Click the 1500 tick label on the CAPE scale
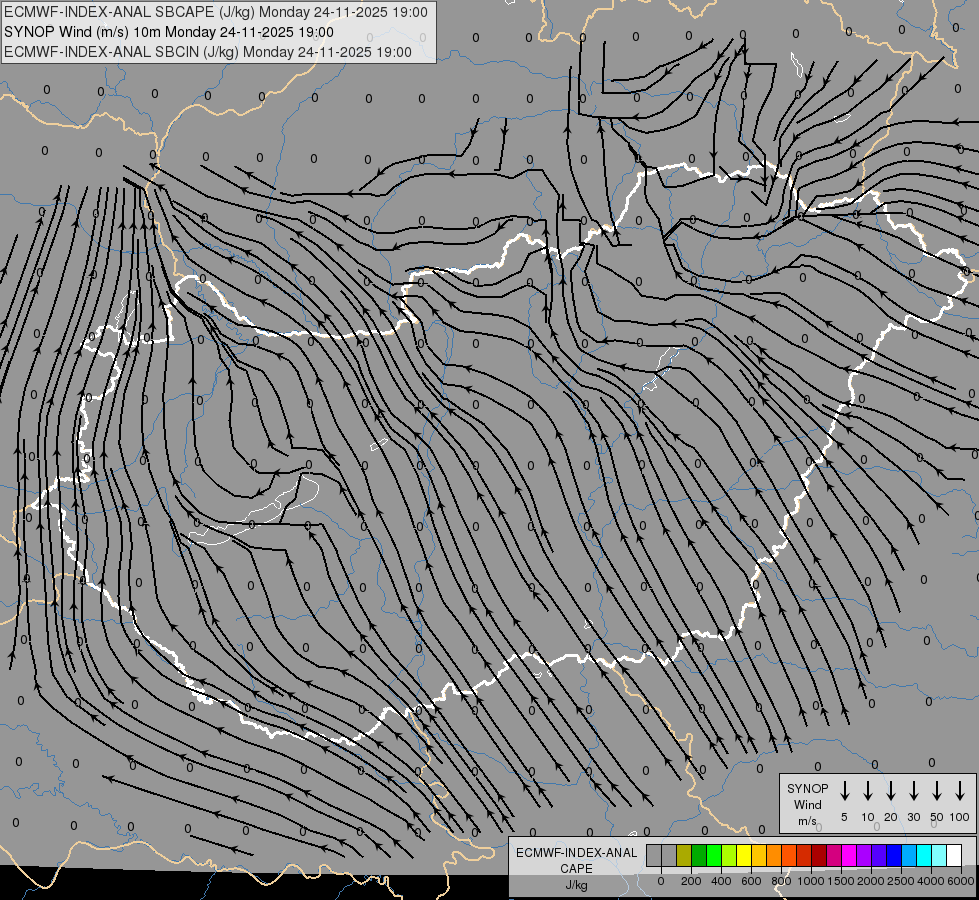Image resolution: width=979 pixels, height=900 pixels. coord(841,881)
